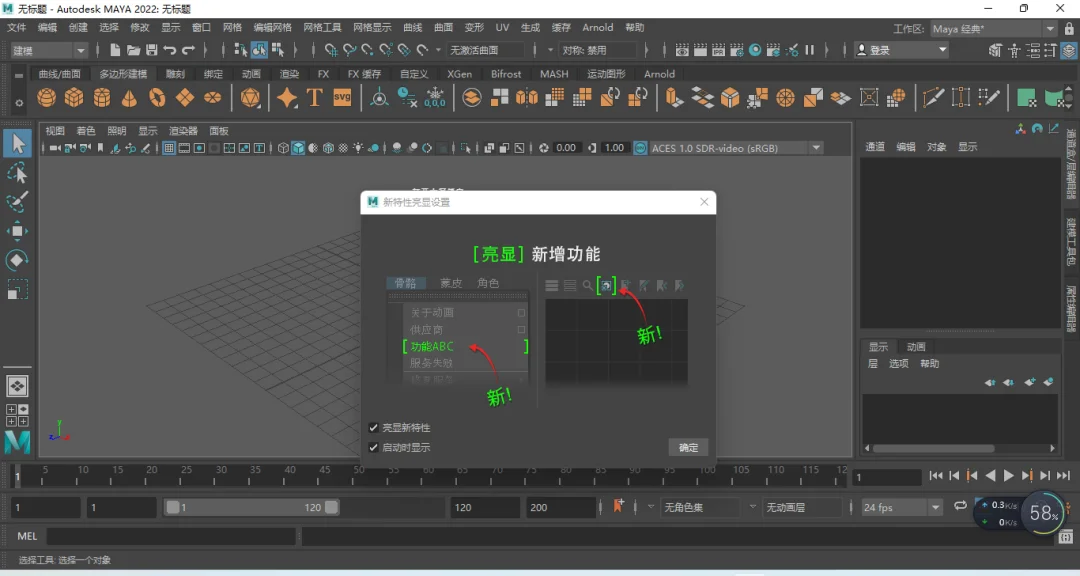This screenshot has width=1080, height=576.
Task: Click the save scene icon
Action: 152,50
